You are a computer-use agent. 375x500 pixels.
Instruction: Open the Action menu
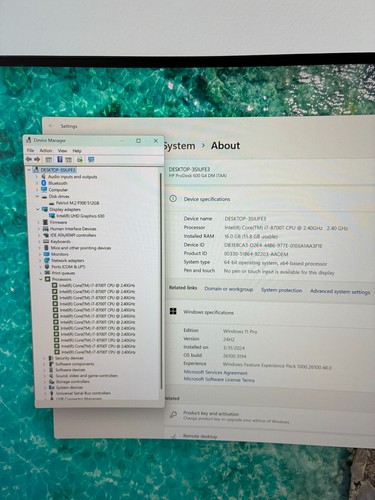click(46, 151)
